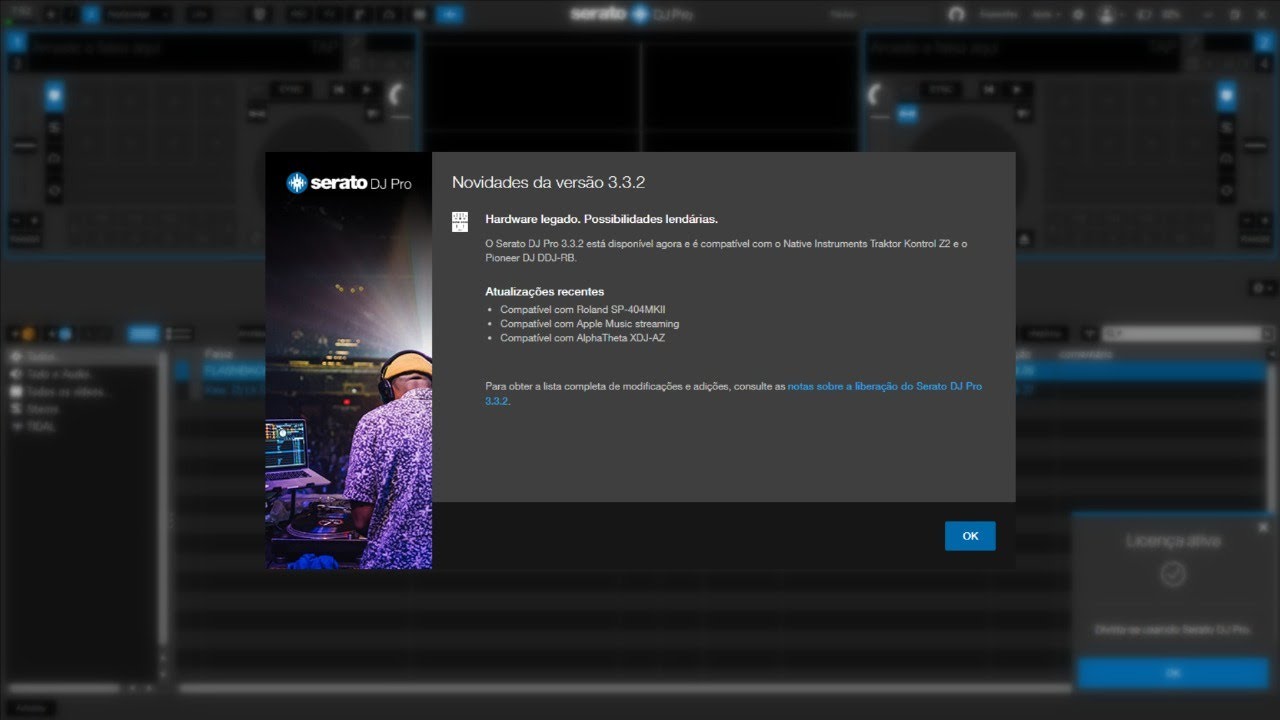Image resolution: width=1280 pixels, height=720 pixels.
Task: Add a new crate with orange plus icon
Action: click(x=22, y=333)
